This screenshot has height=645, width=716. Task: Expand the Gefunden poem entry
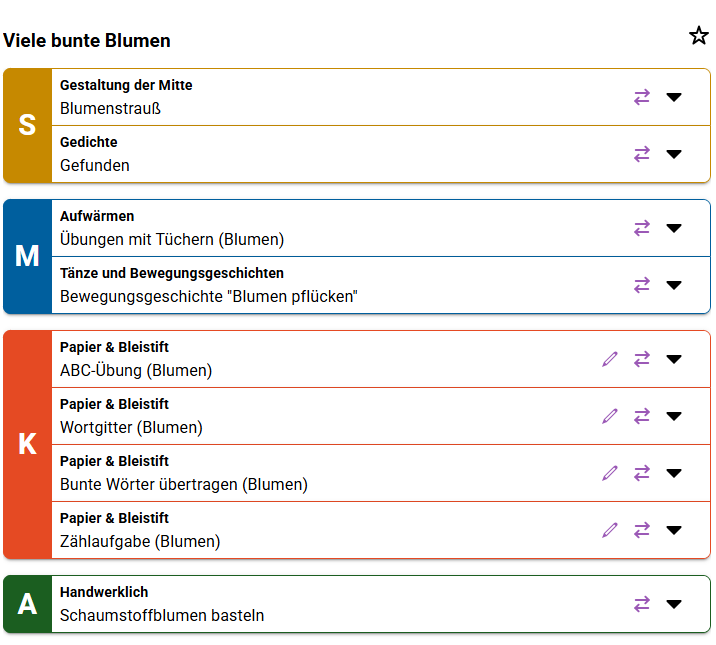674,154
